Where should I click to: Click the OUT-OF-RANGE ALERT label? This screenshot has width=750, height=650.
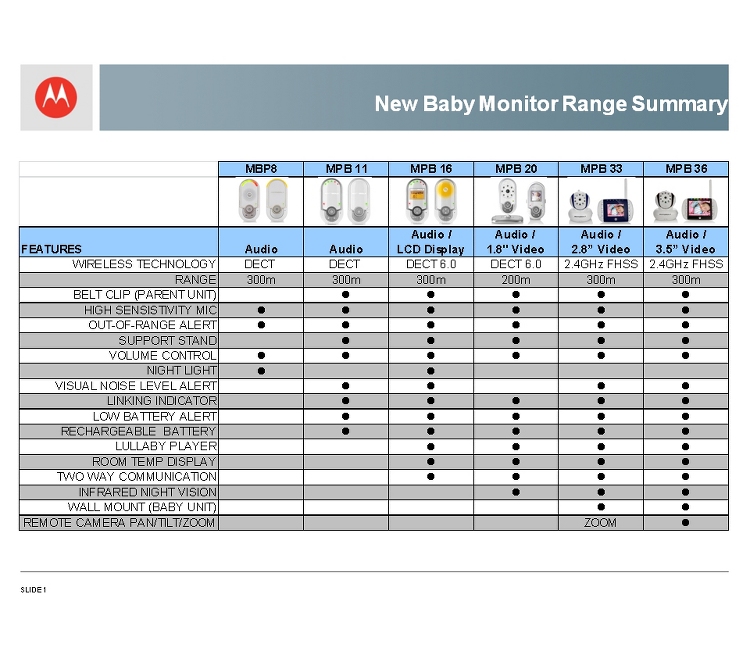click(x=153, y=325)
